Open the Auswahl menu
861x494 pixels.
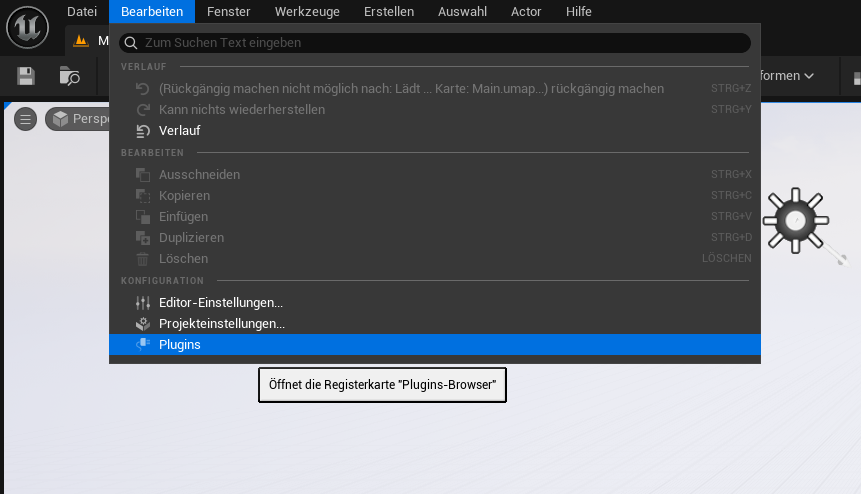(x=462, y=12)
